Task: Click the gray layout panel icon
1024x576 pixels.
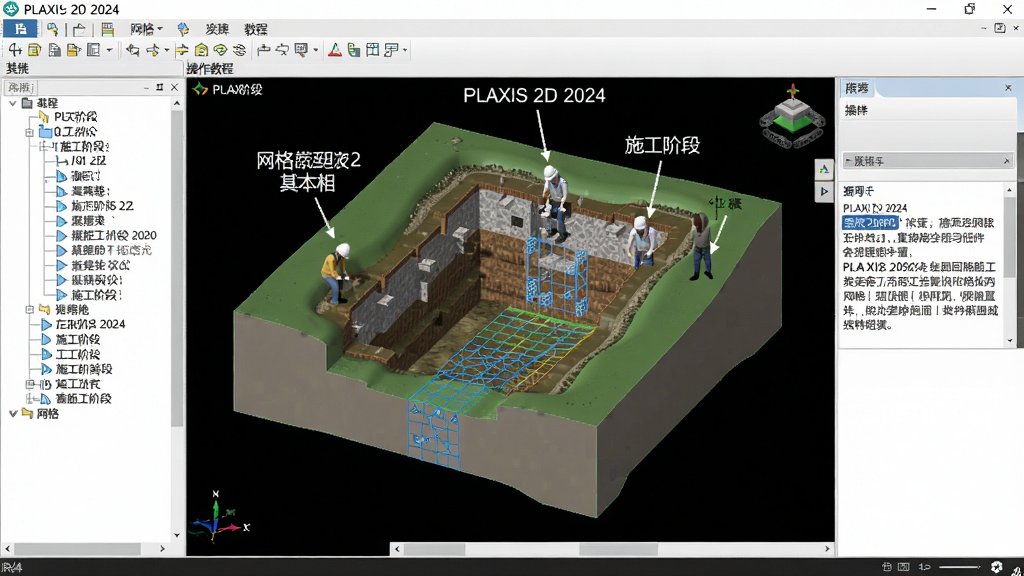Action: pos(94,50)
